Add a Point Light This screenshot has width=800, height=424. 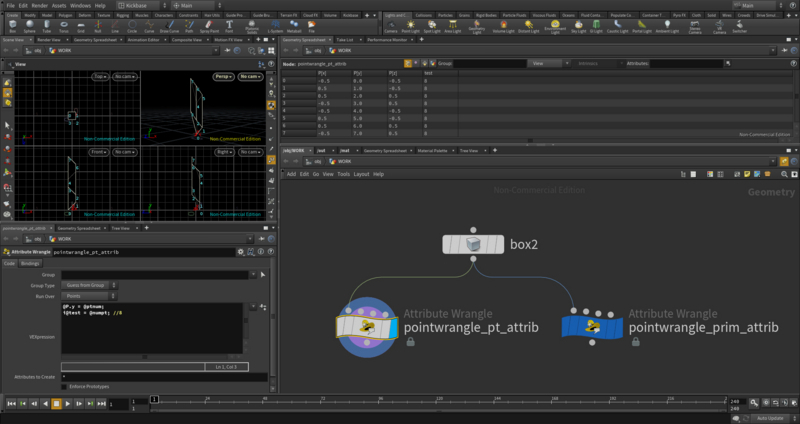[410, 26]
